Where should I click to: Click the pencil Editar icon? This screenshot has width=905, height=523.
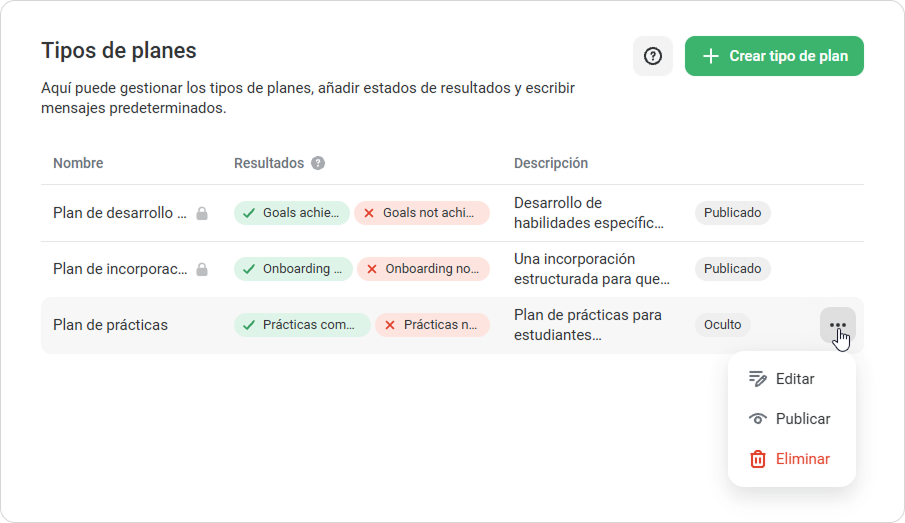(757, 379)
